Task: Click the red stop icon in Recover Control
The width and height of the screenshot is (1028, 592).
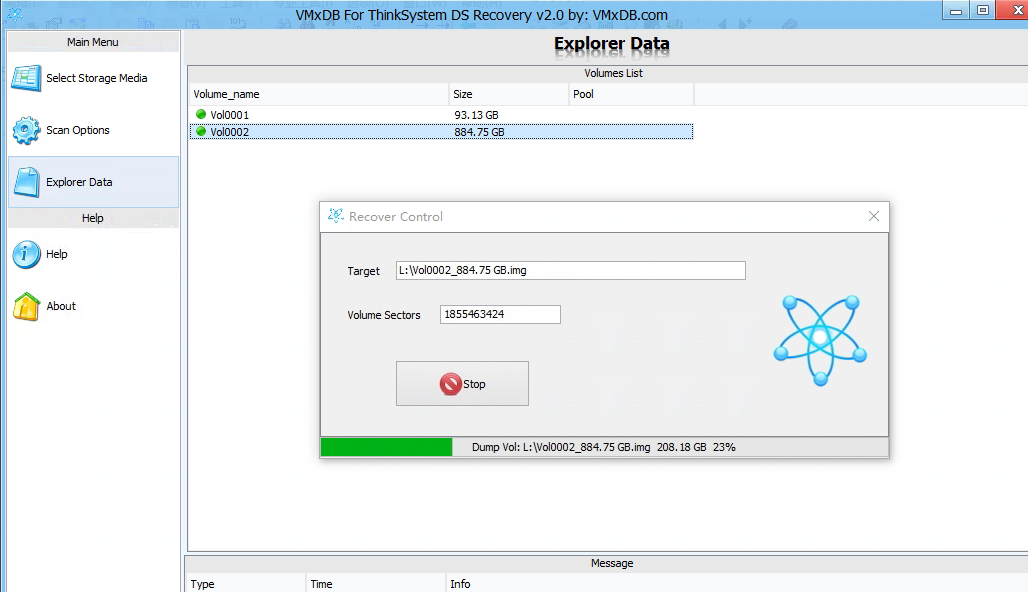Action: click(x=450, y=384)
